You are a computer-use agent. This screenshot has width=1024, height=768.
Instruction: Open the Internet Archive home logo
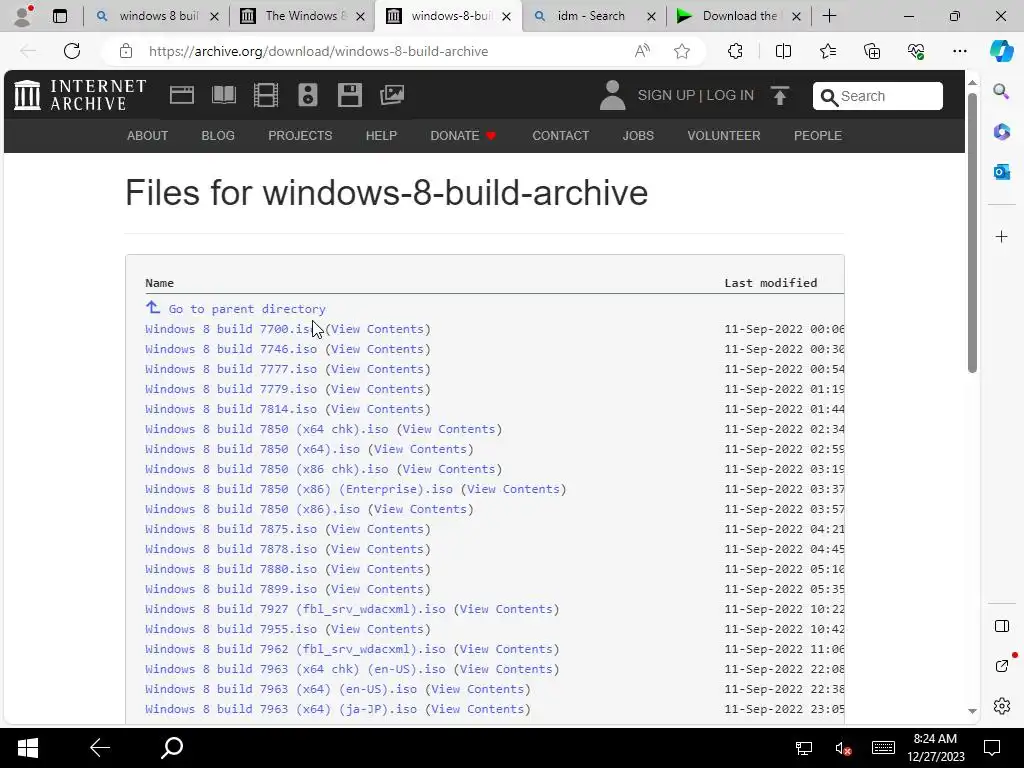coord(80,95)
